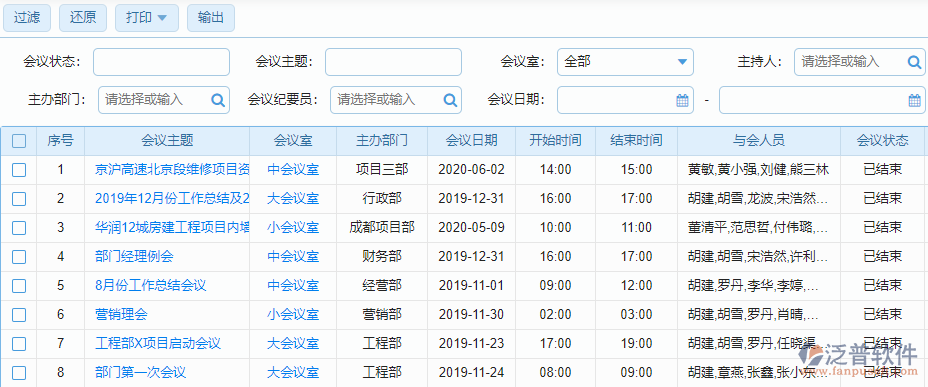Sort by 开始时间 column header
The image size is (928, 387).
[555, 141]
